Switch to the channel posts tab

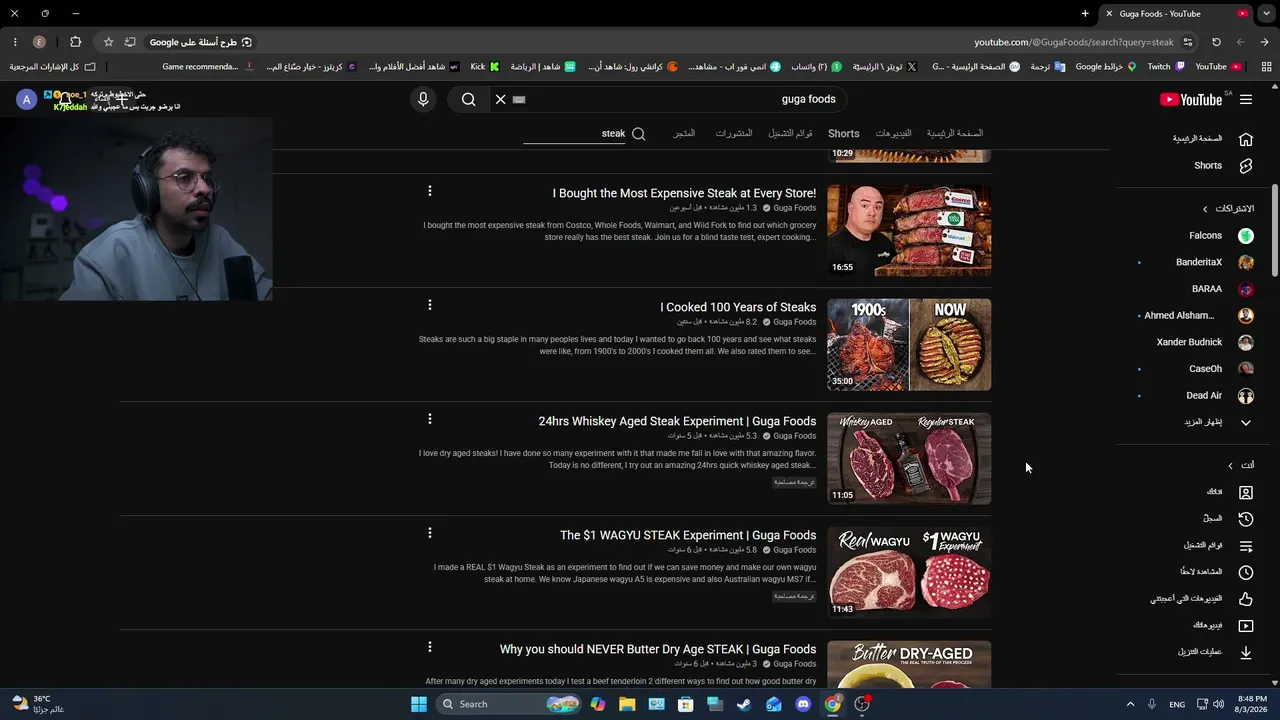coord(734,133)
